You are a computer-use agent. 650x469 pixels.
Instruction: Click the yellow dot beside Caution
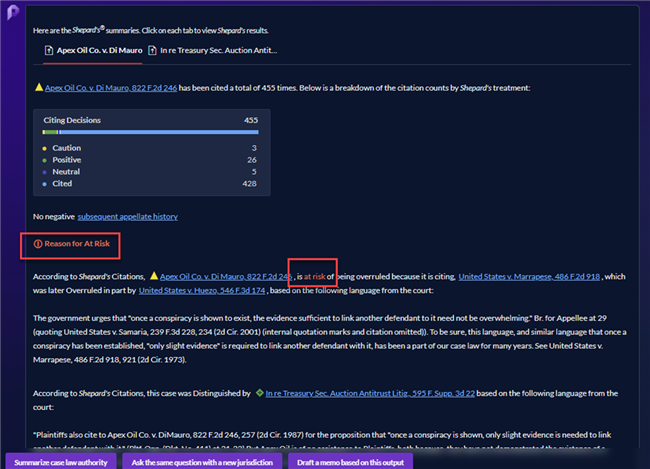pos(44,148)
